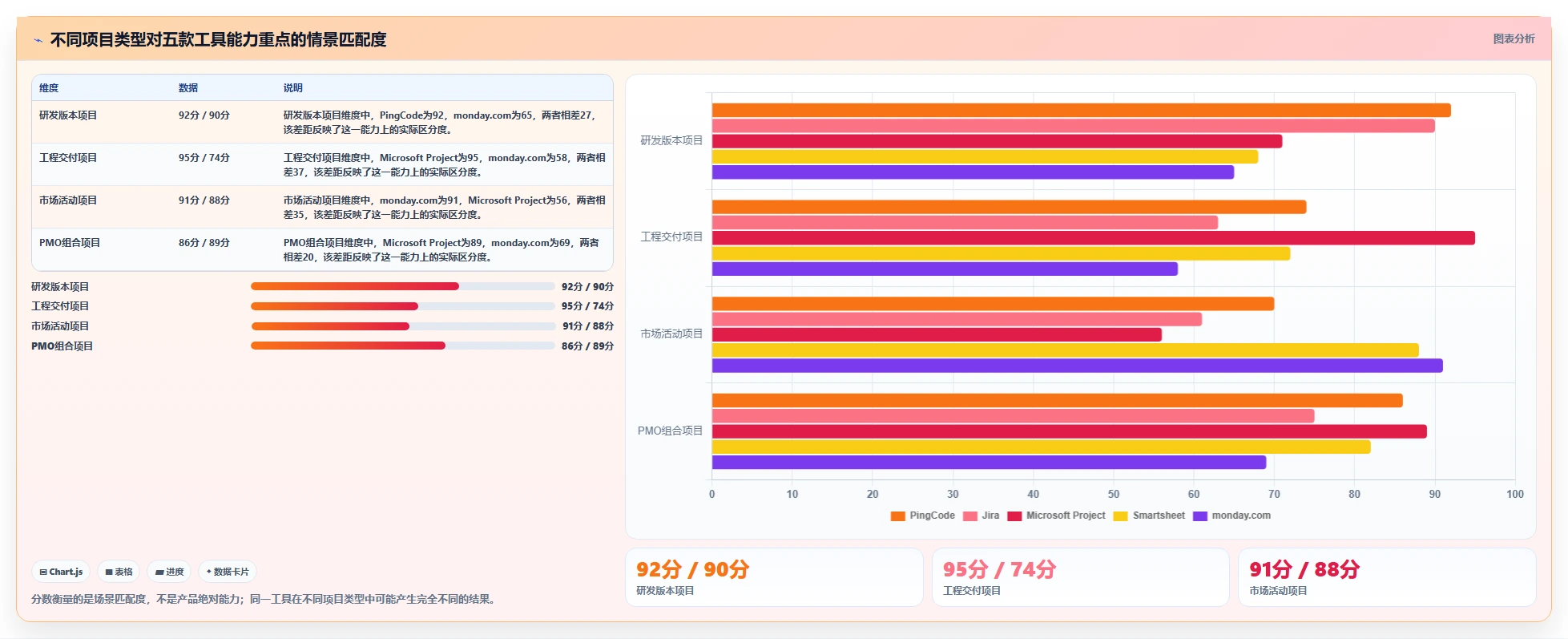Open the 95分 / 74分 工程交付项目 data card
The width and height of the screenshot is (1568, 639).
[1080, 577]
